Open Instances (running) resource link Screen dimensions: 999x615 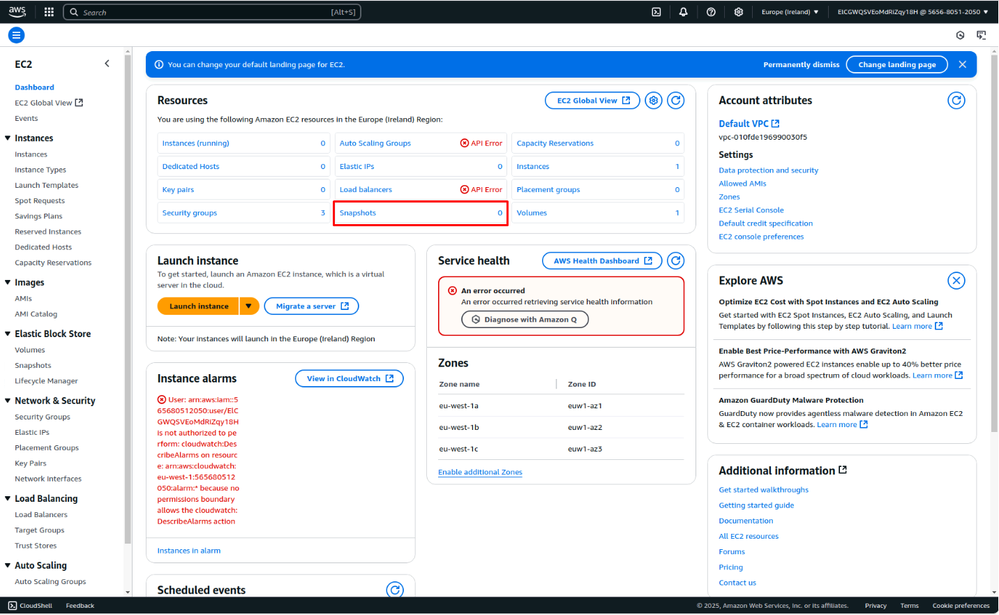point(196,143)
